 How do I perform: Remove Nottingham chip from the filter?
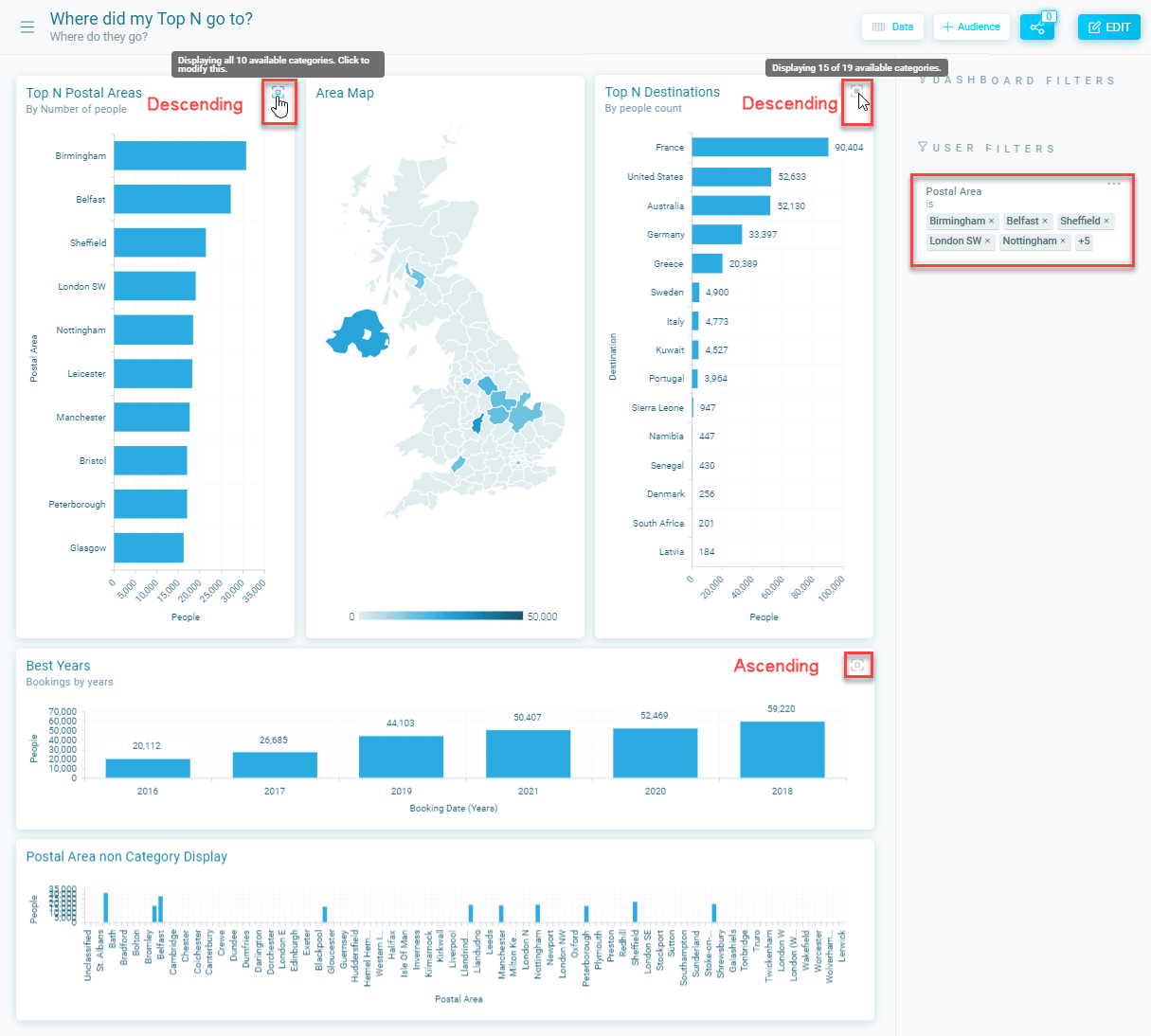coord(1063,241)
